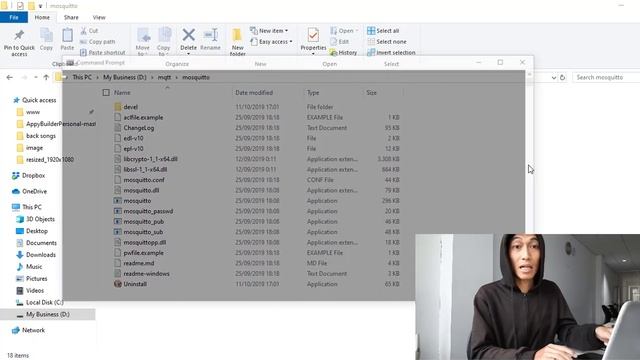Open Network in navigation pane

(29, 330)
